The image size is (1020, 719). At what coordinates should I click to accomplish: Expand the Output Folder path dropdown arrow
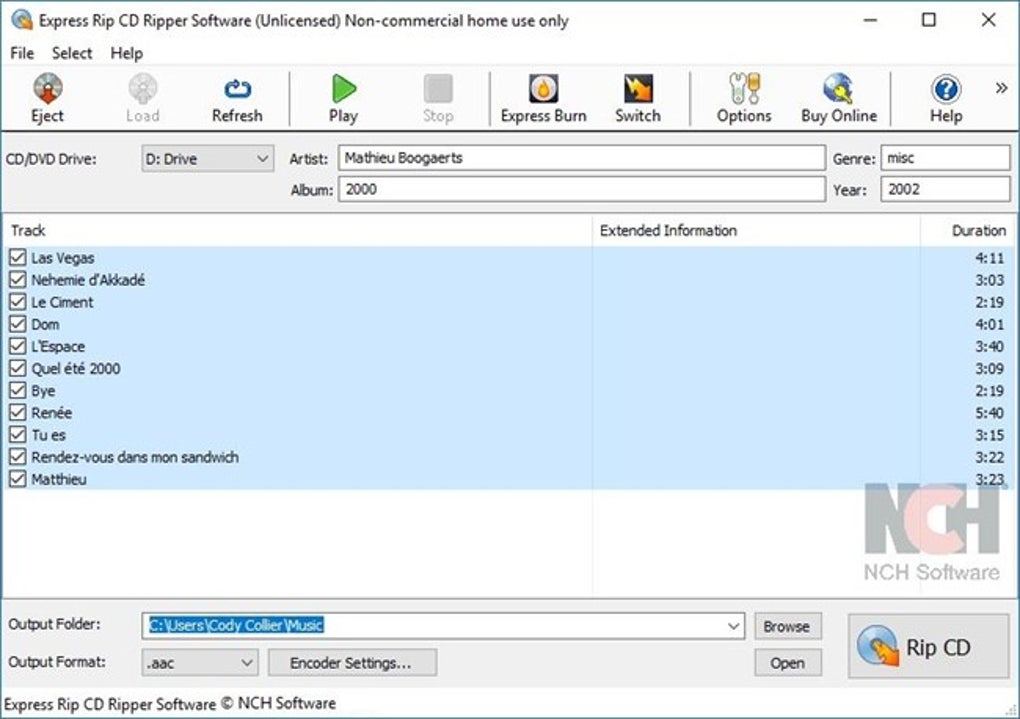733,626
